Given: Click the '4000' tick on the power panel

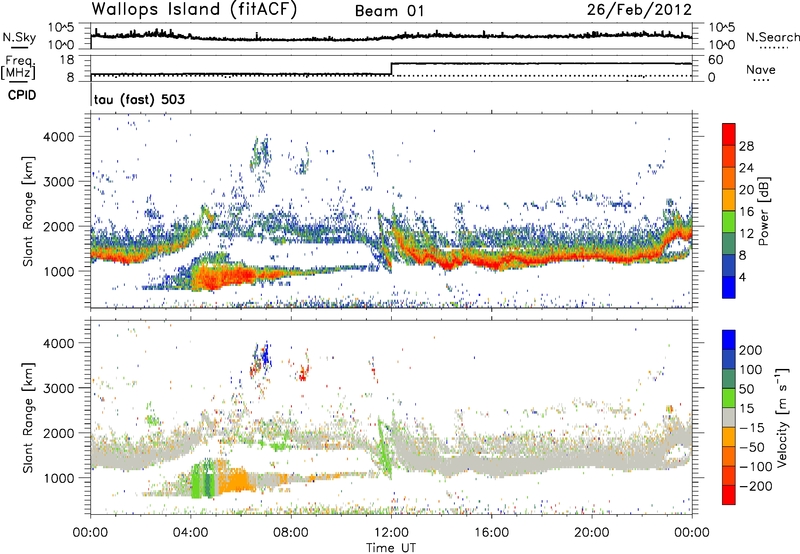Looking at the screenshot, I should tap(58, 137).
